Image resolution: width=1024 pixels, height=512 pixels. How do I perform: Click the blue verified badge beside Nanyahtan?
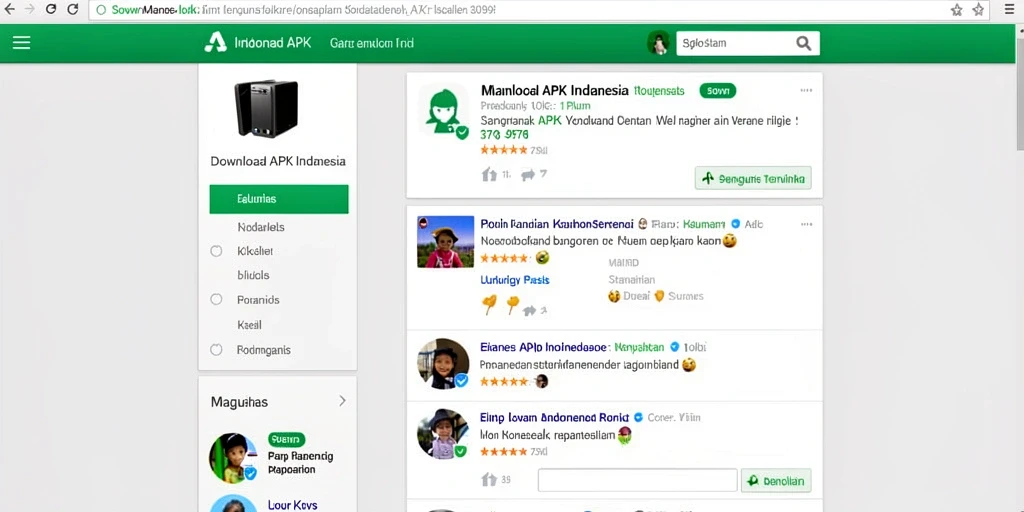(675, 347)
